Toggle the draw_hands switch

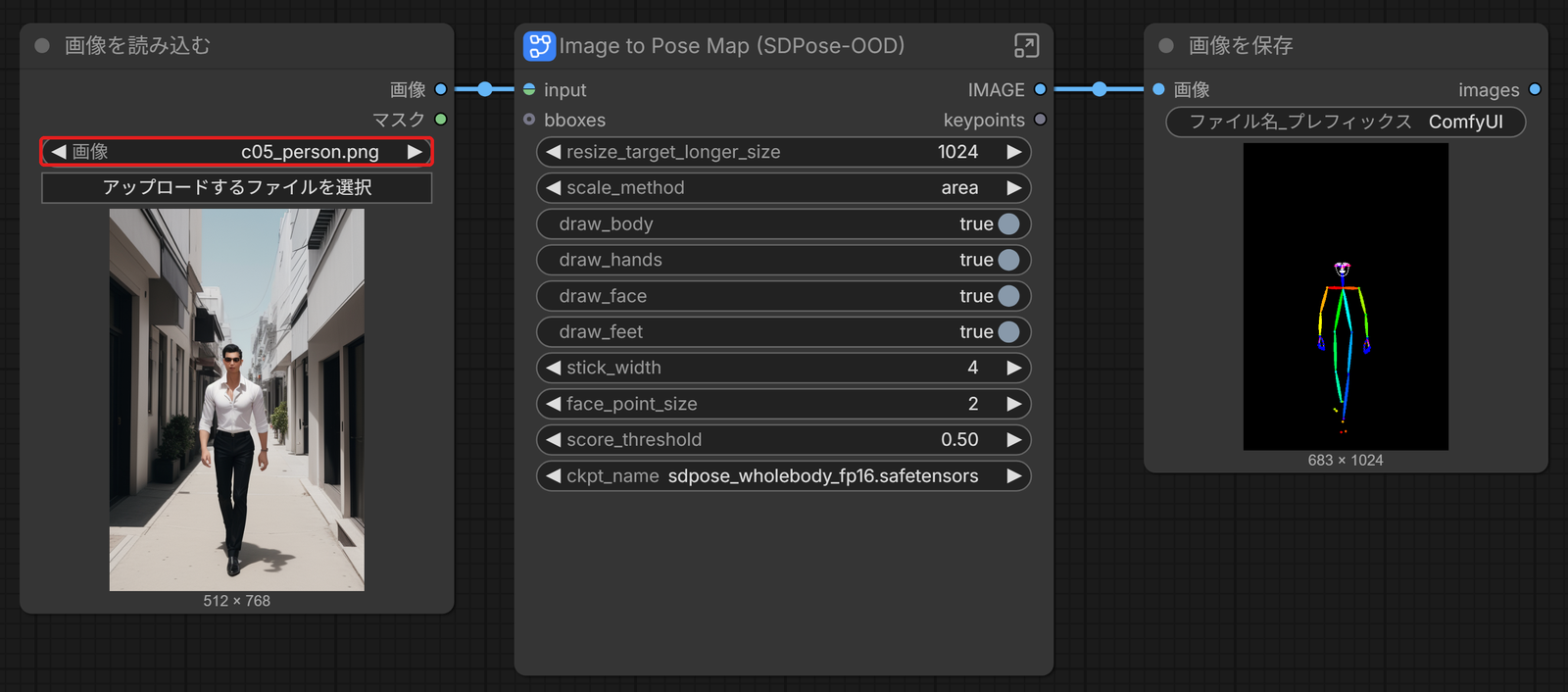(1008, 260)
